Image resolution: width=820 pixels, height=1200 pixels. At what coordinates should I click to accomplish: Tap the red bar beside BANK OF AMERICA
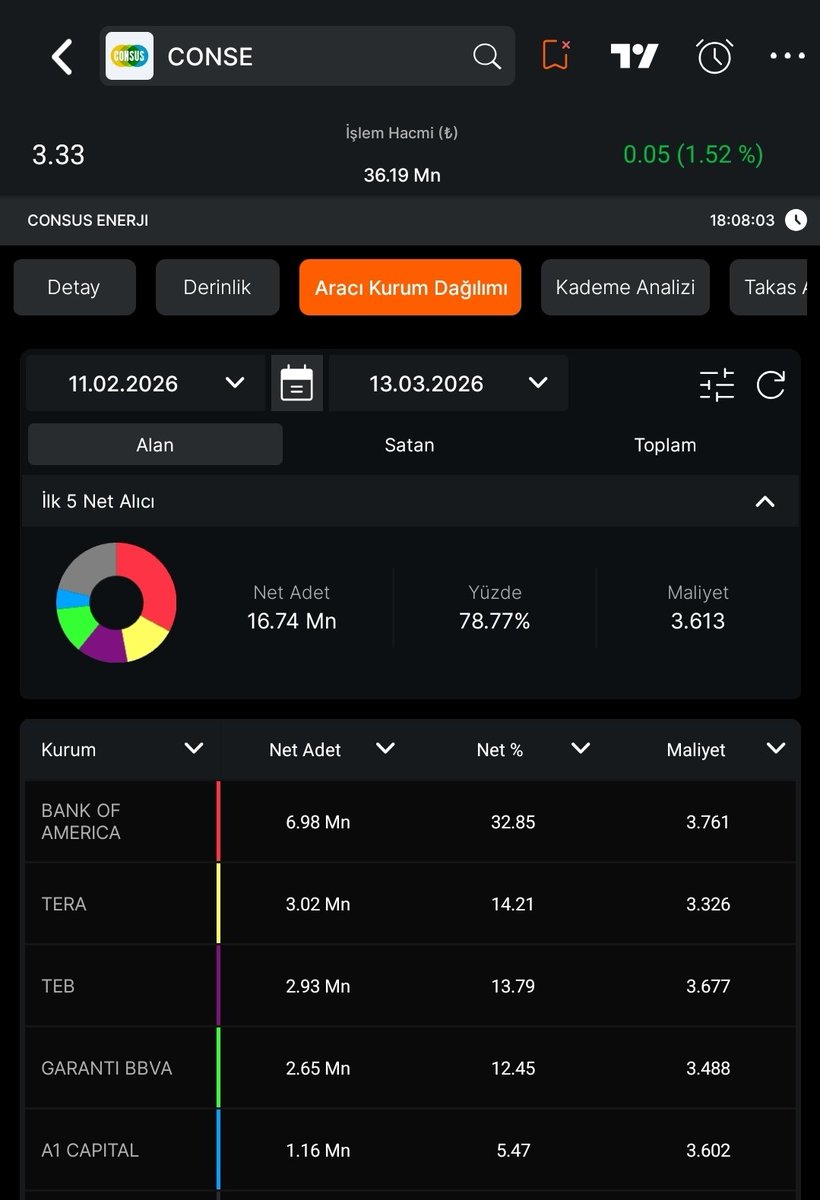click(x=219, y=822)
